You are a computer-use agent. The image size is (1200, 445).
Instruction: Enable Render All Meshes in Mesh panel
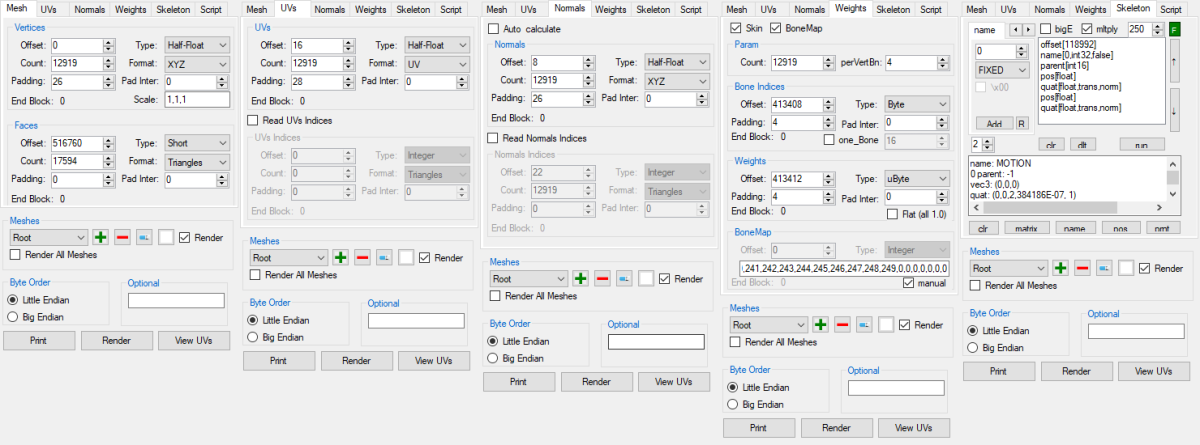(x=54, y=255)
